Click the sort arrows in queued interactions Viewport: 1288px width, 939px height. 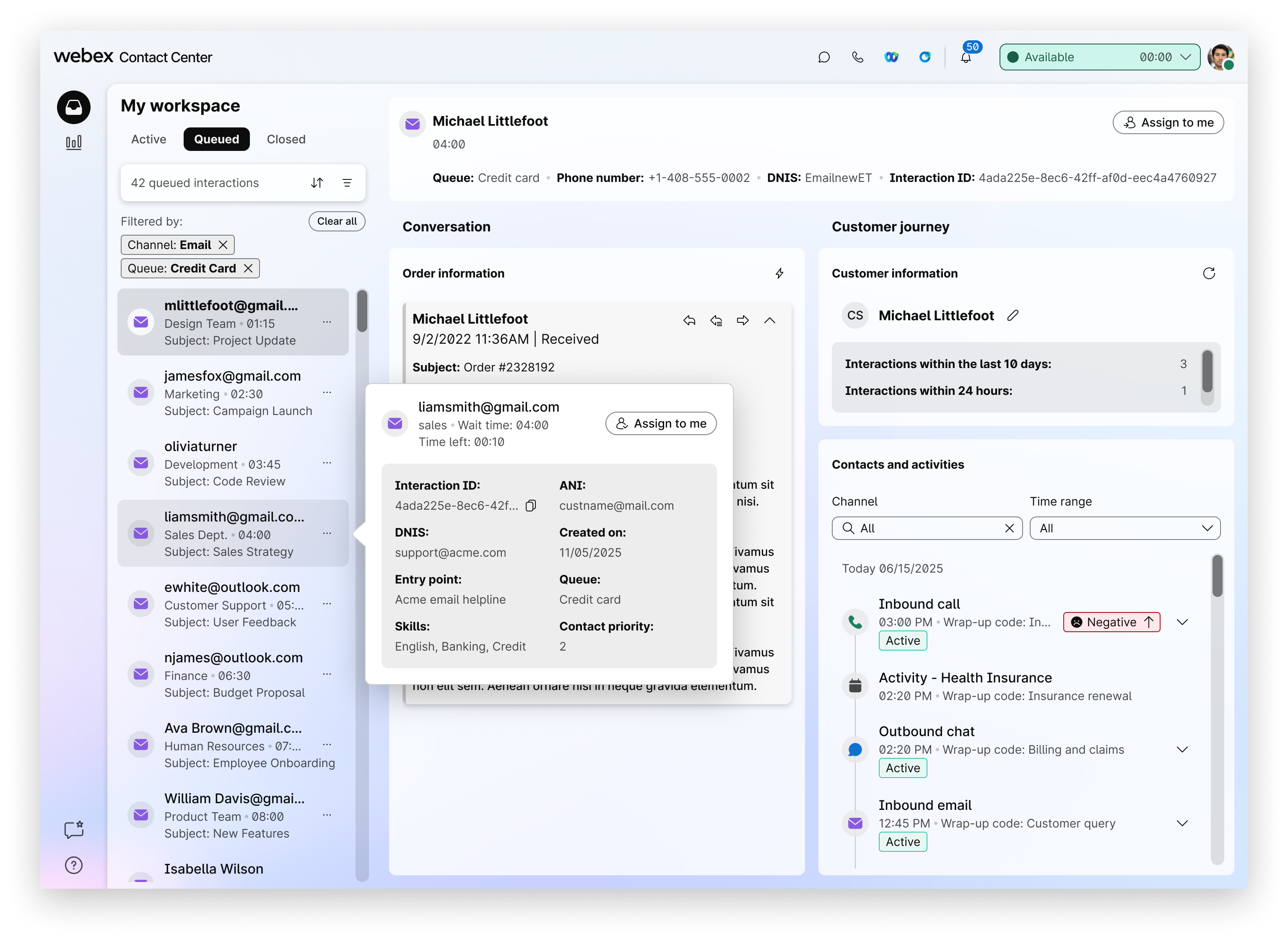[x=317, y=182]
